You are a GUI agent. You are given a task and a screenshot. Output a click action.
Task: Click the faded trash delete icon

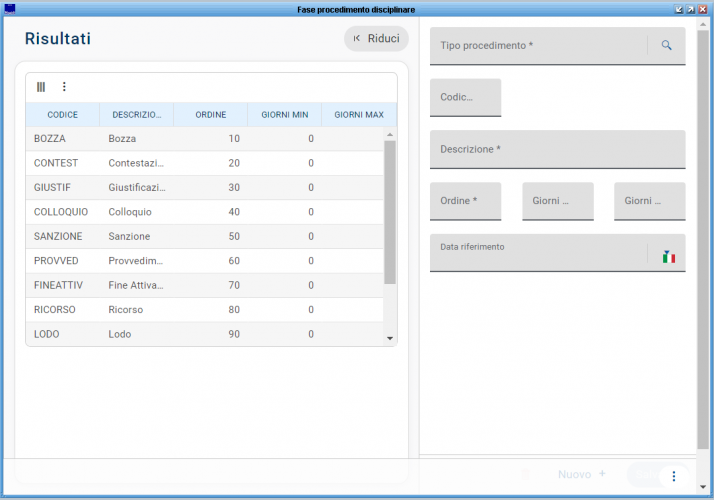click(x=525, y=474)
